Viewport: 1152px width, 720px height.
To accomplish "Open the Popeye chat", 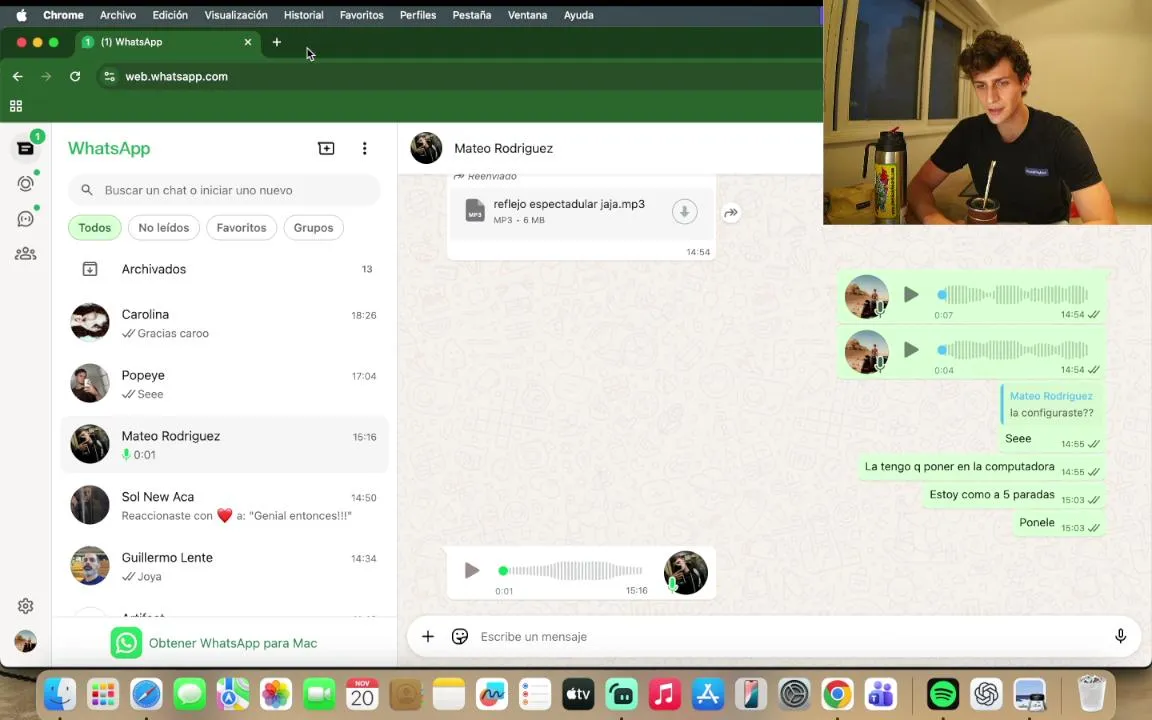I will 225,384.
